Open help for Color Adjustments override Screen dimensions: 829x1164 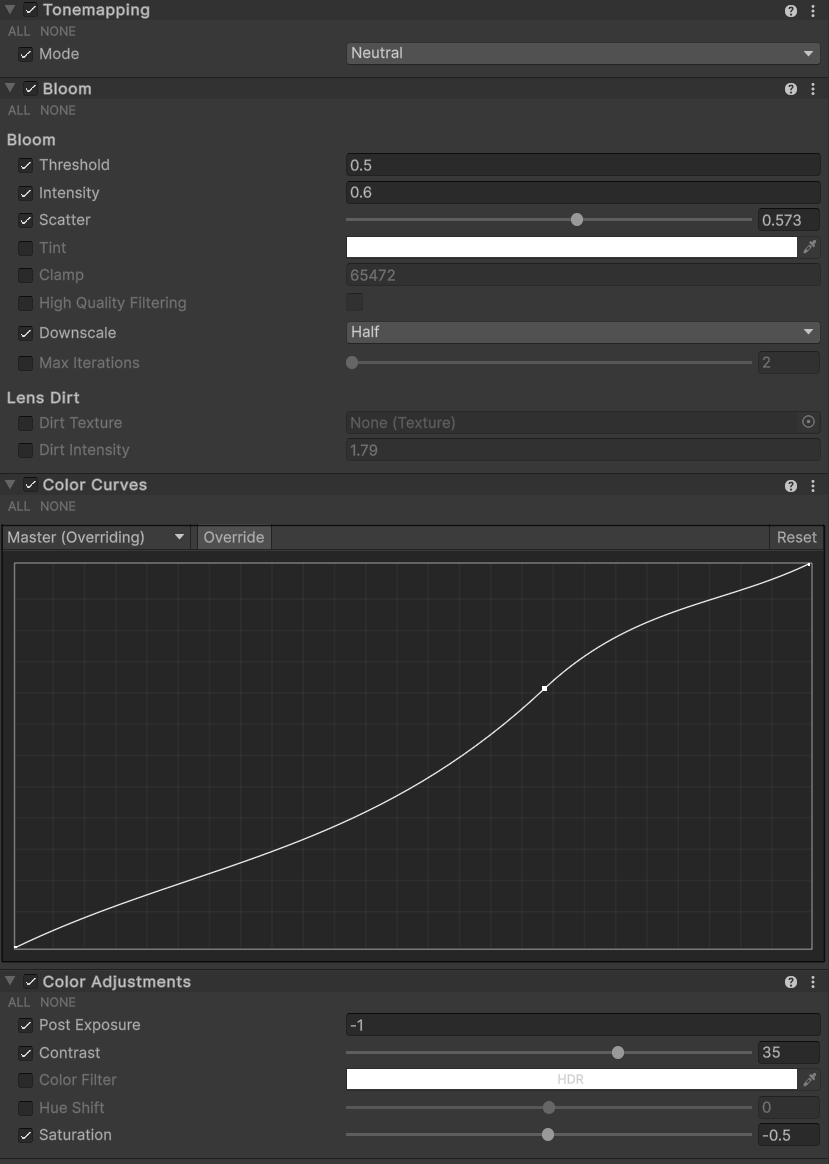790,982
